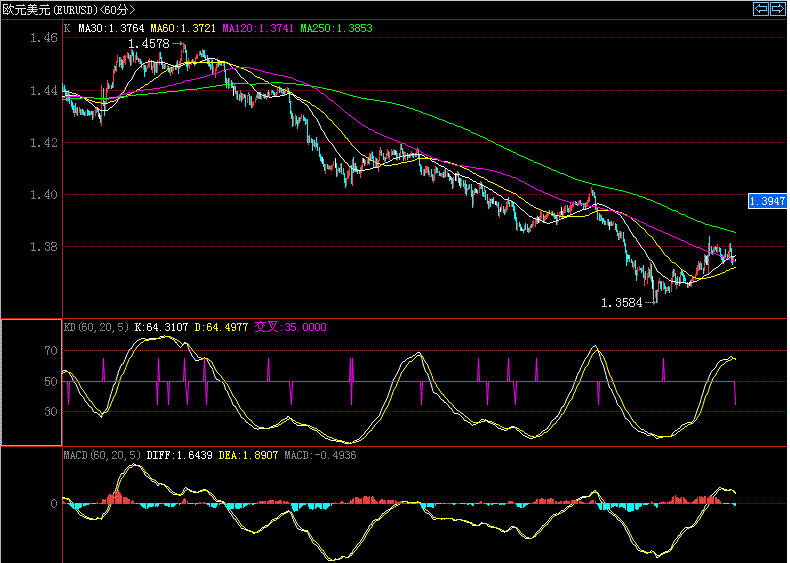Click the 1.4578 high price annotation
Viewport: 790px width, 563px height.
coord(149,44)
